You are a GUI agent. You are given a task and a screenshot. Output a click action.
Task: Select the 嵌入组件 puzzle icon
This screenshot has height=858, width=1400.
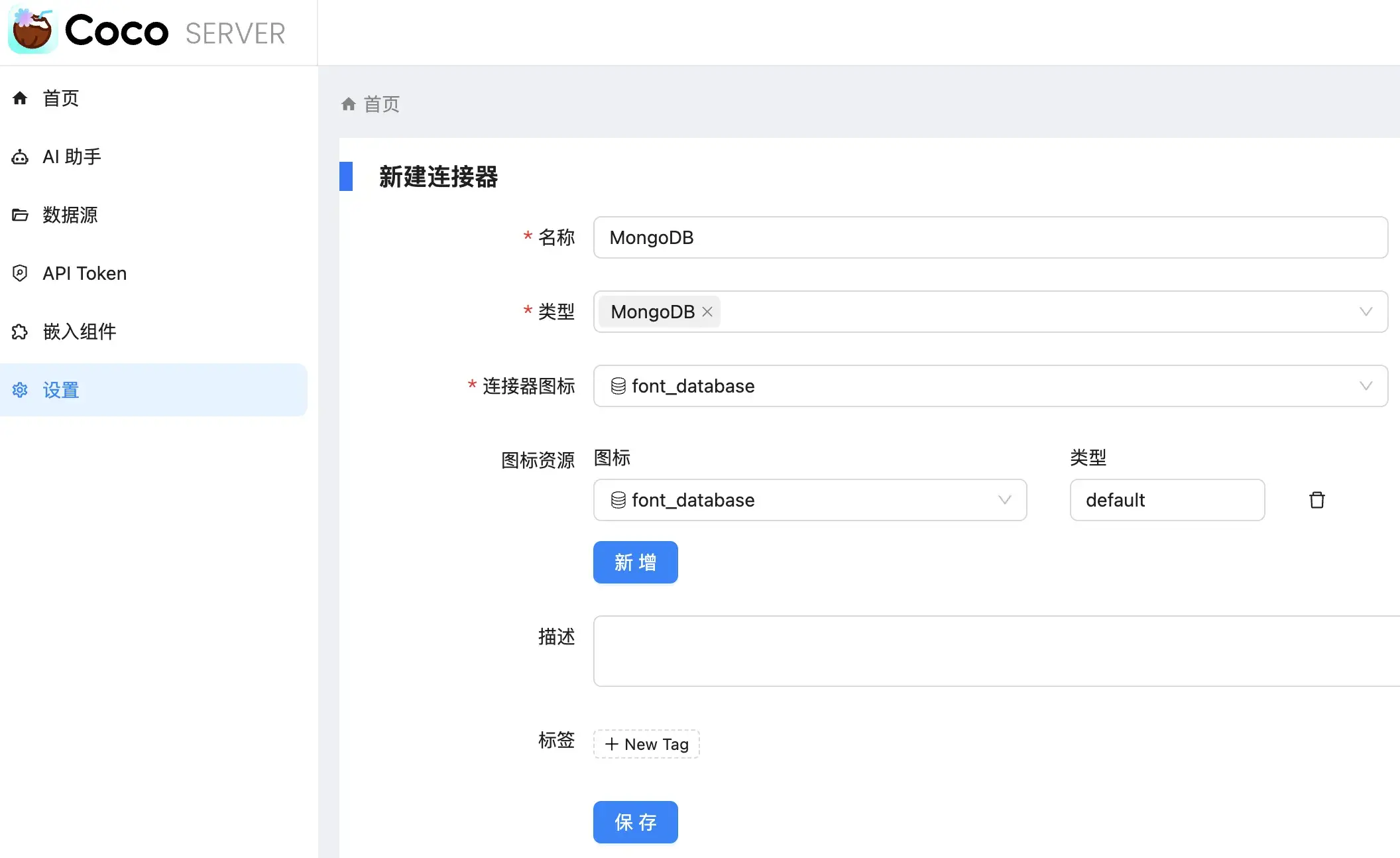click(20, 332)
